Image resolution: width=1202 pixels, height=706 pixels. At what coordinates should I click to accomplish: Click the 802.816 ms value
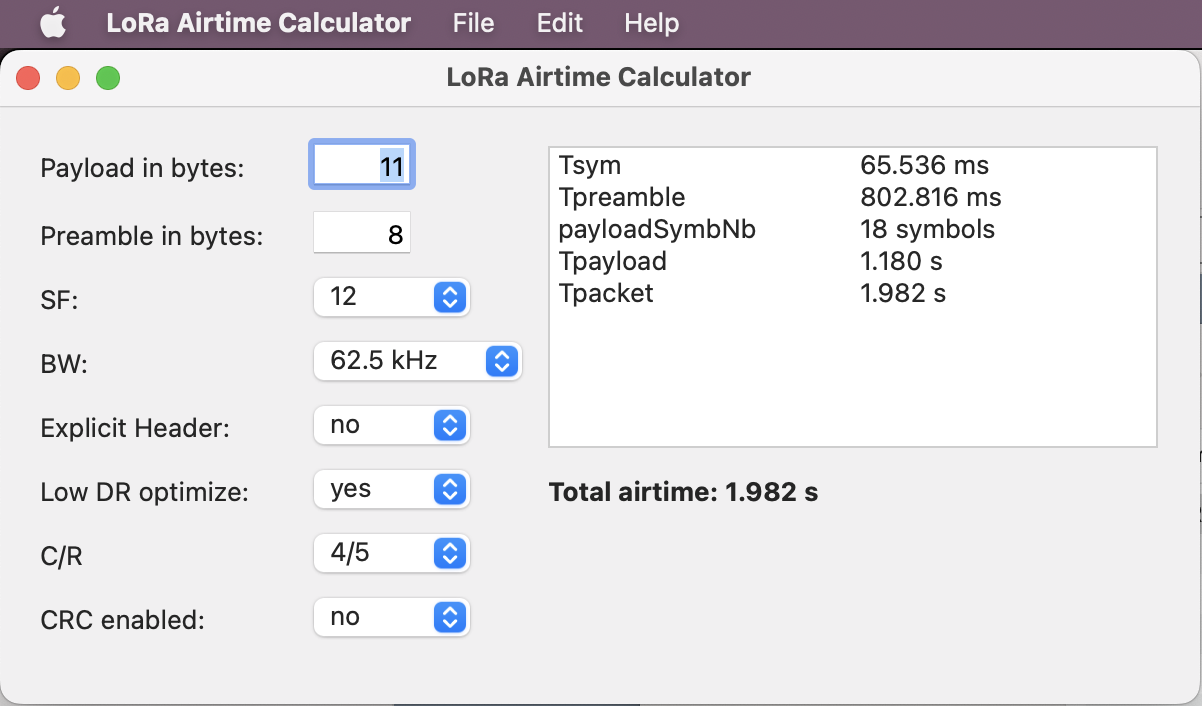pyautogui.click(x=931, y=197)
